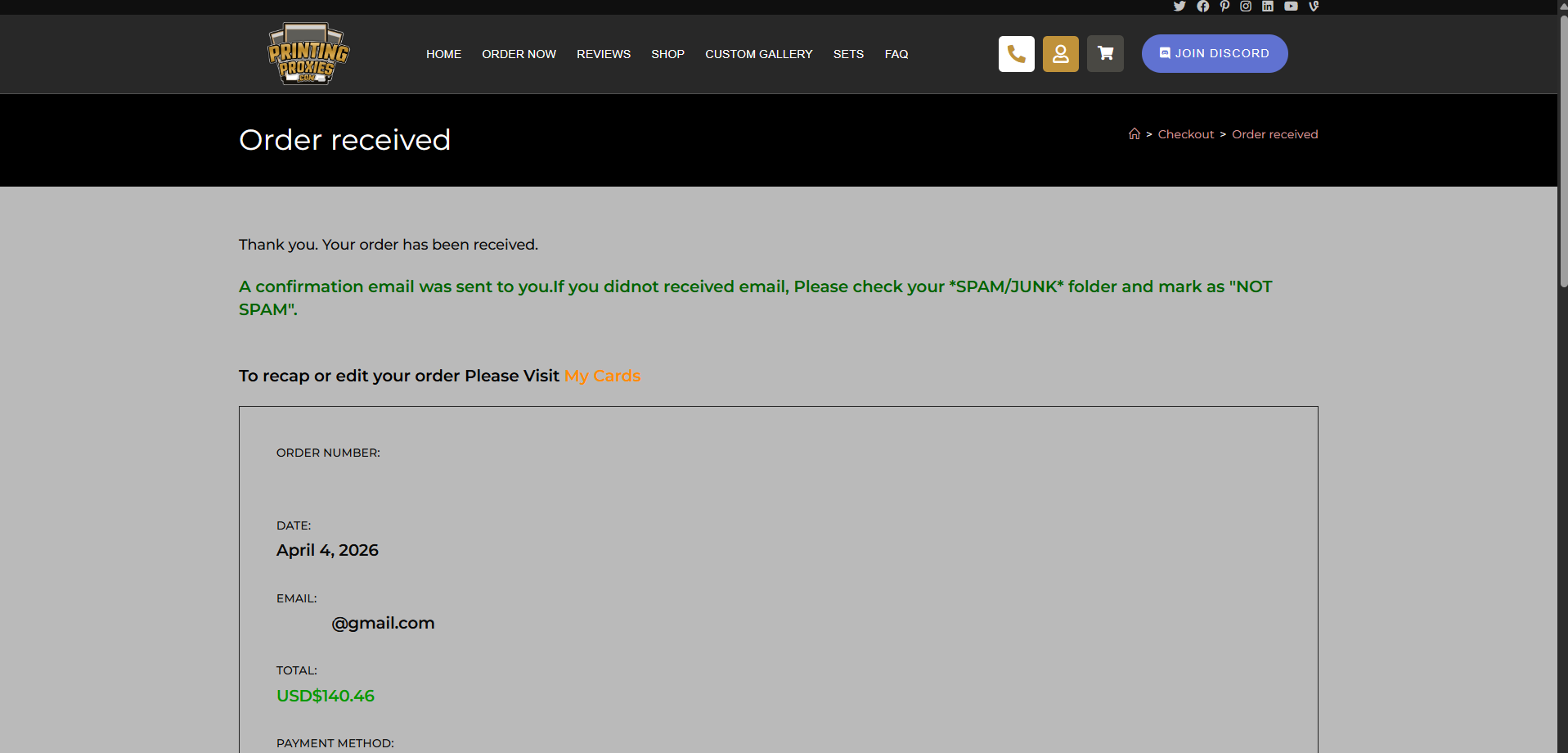This screenshot has height=753, width=1568.
Task: Click the green confirmation email notice
Action: tap(756, 298)
